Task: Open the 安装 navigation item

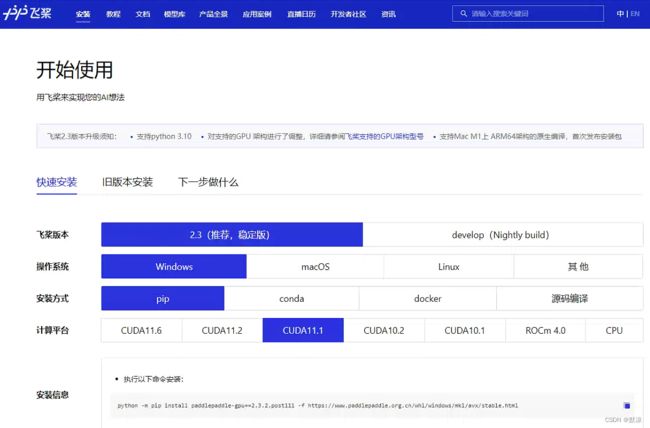Action: 83,14
